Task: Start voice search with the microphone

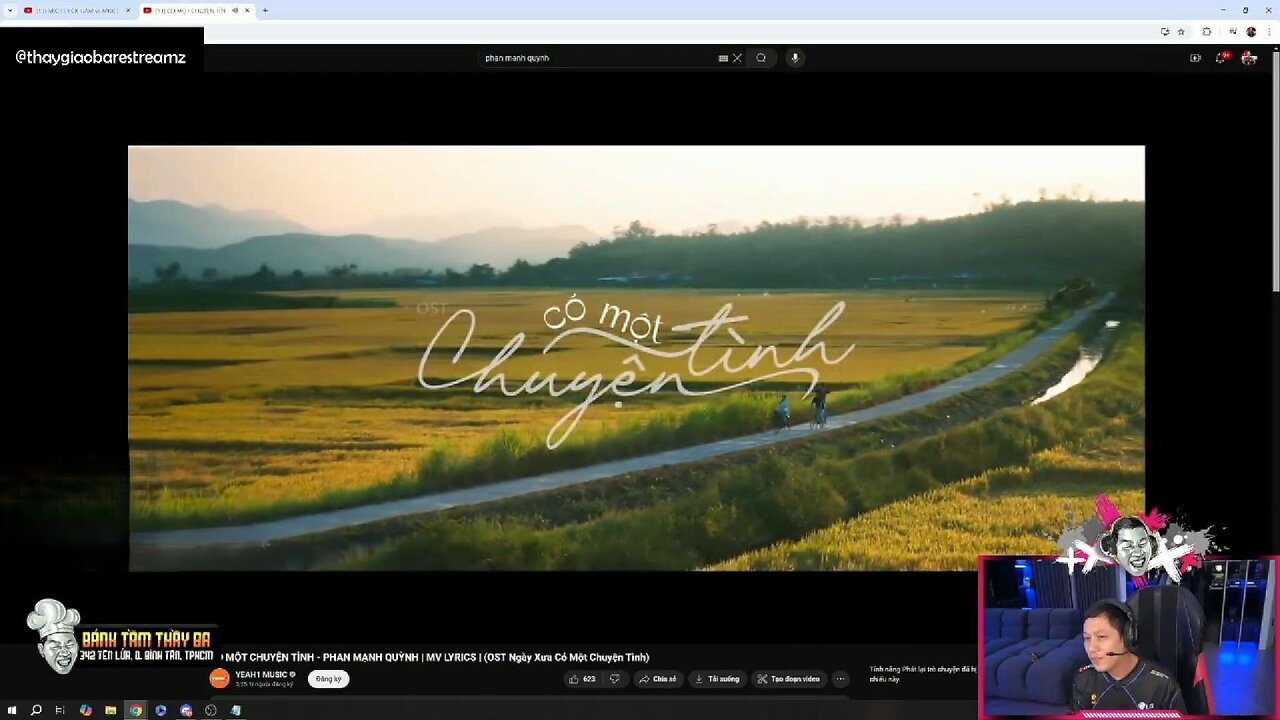Action: tap(795, 58)
